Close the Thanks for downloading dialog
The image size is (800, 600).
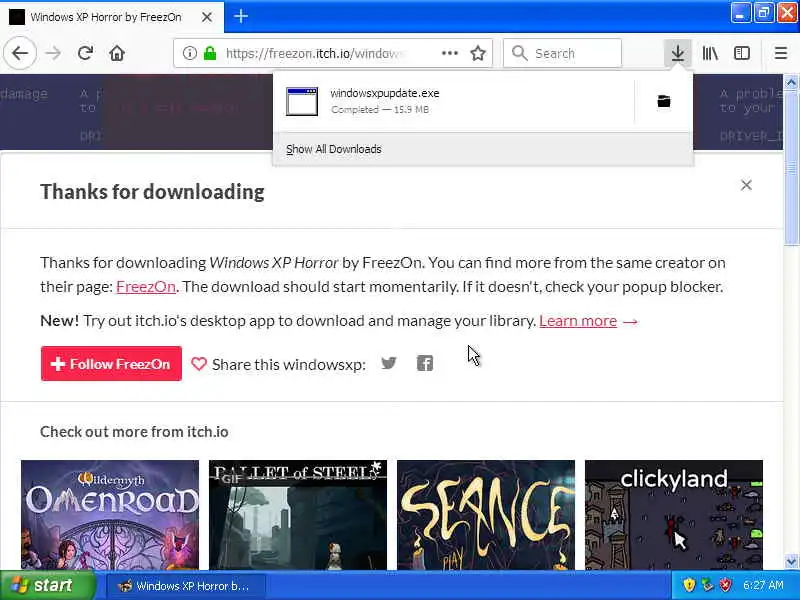point(746,185)
